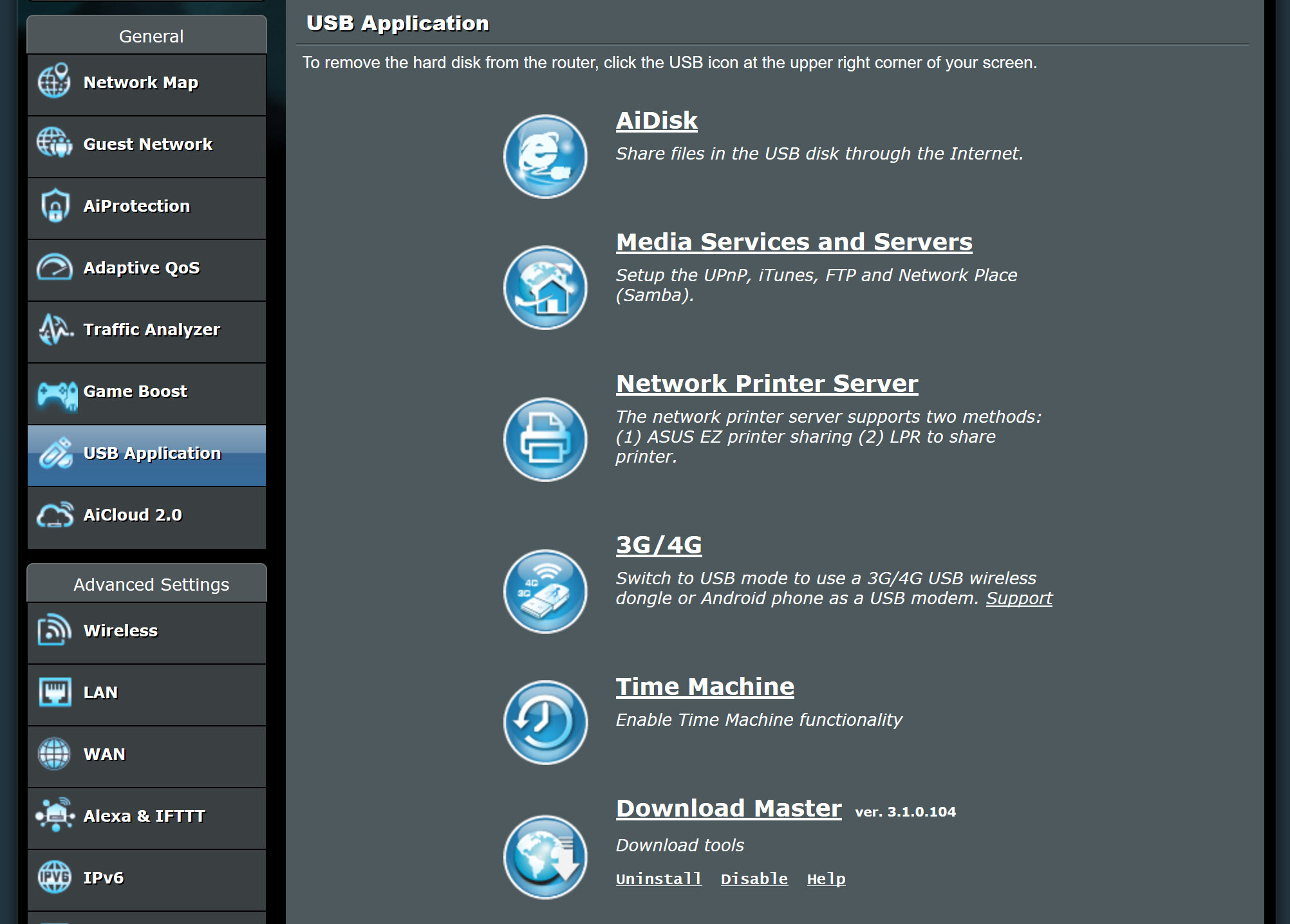Click the Download Master globe icon

pyautogui.click(x=545, y=857)
